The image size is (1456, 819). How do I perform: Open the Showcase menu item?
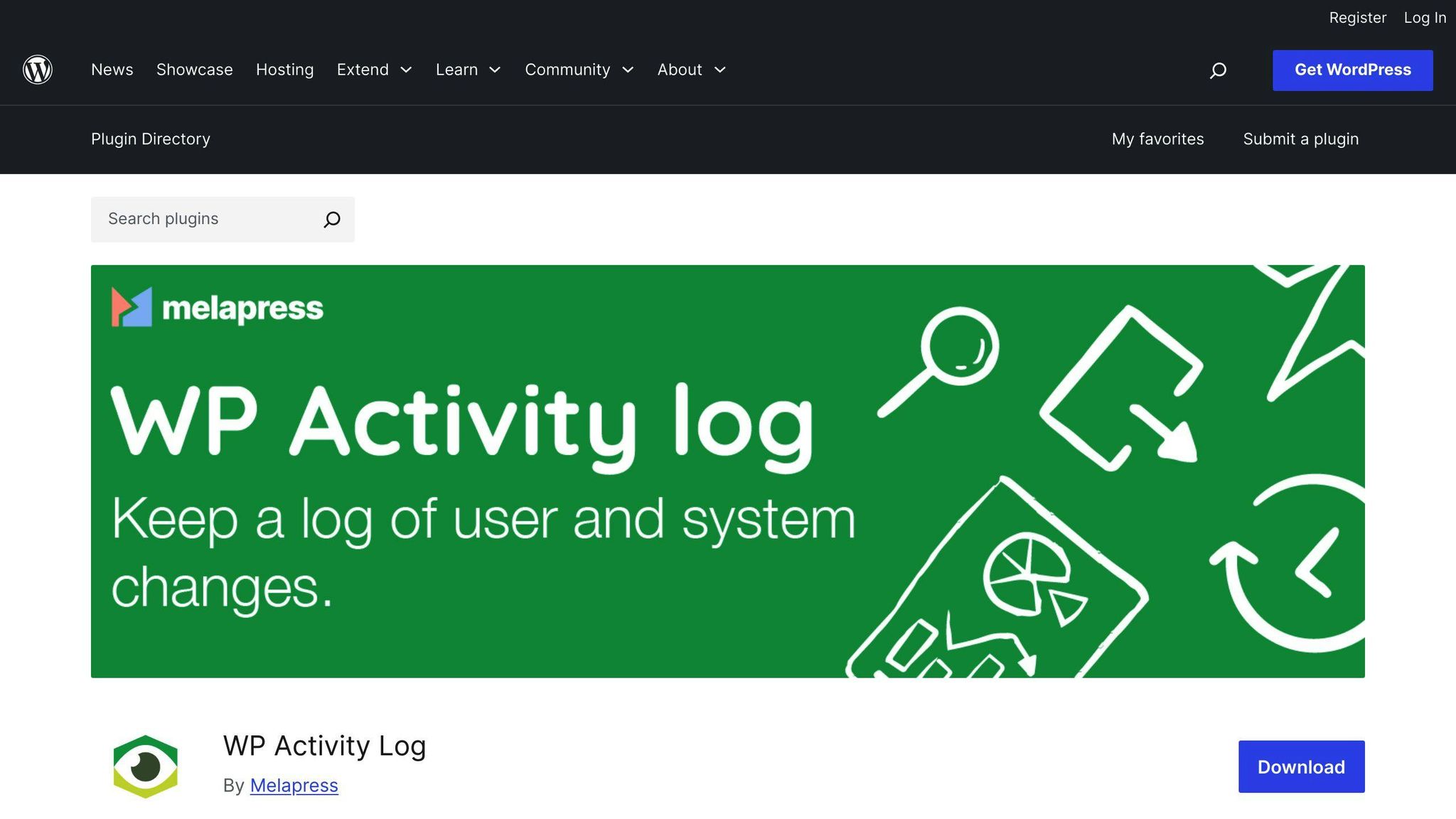click(x=195, y=70)
